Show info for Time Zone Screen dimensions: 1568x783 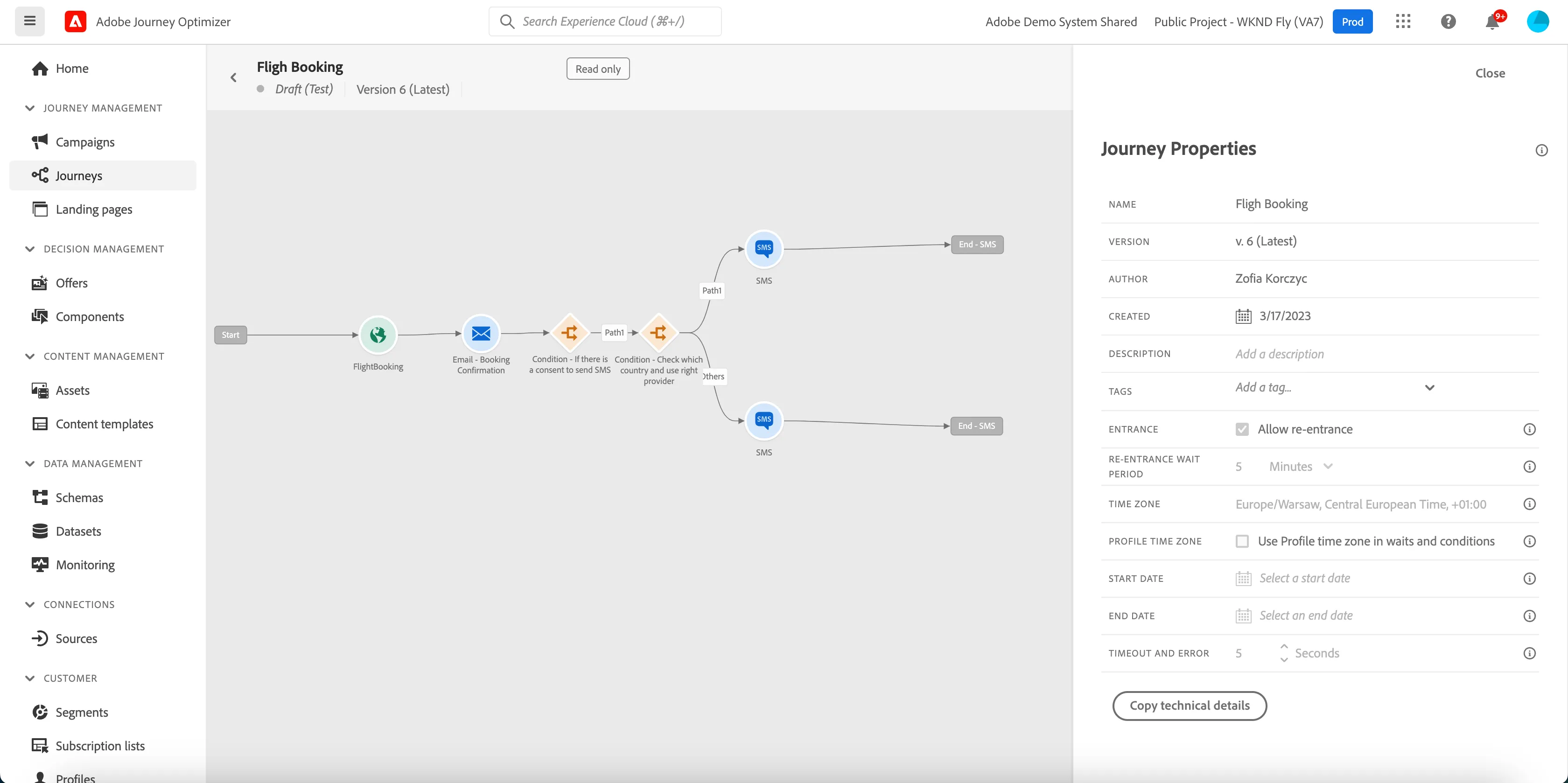tap(1529, 504)
